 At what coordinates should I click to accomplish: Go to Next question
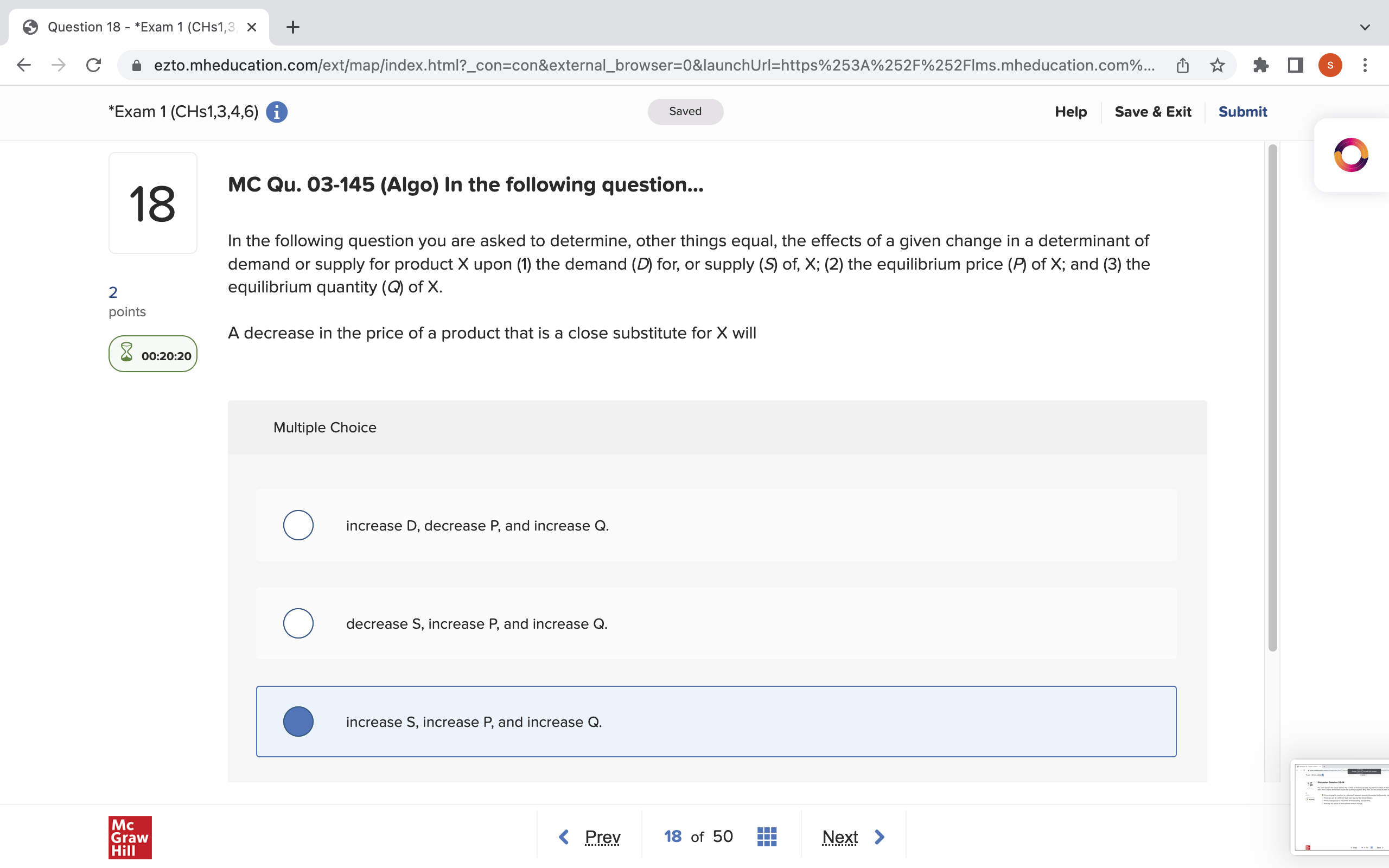point(853,837)
